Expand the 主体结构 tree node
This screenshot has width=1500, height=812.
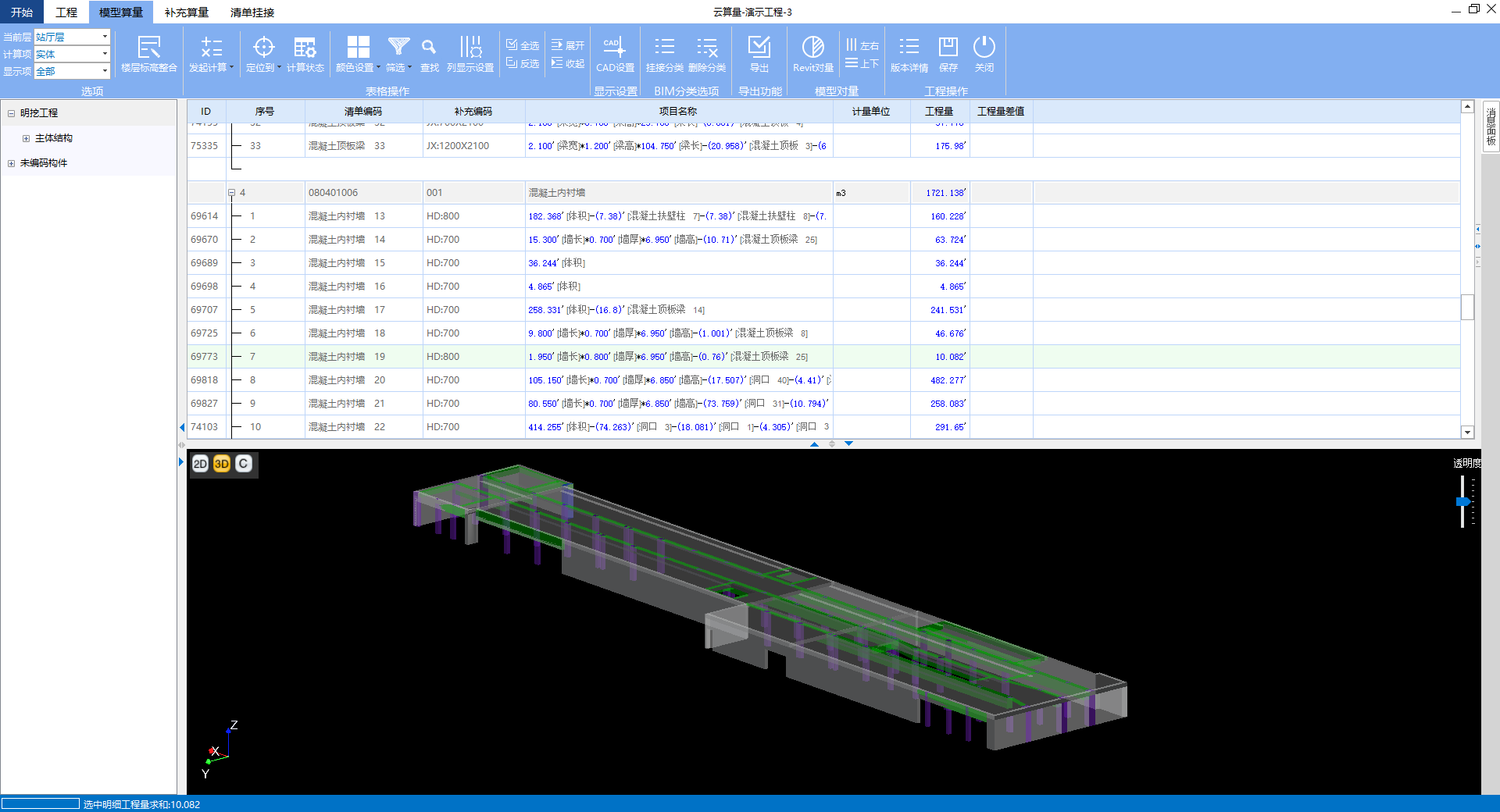click(x=26, y=138)
